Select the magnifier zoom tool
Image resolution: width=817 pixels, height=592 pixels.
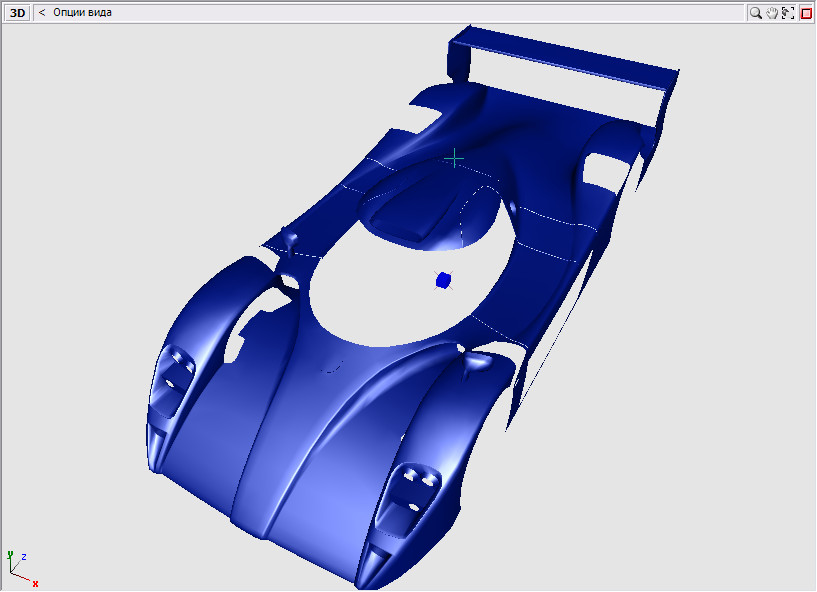pyautogui.click(x=755, y=13)
